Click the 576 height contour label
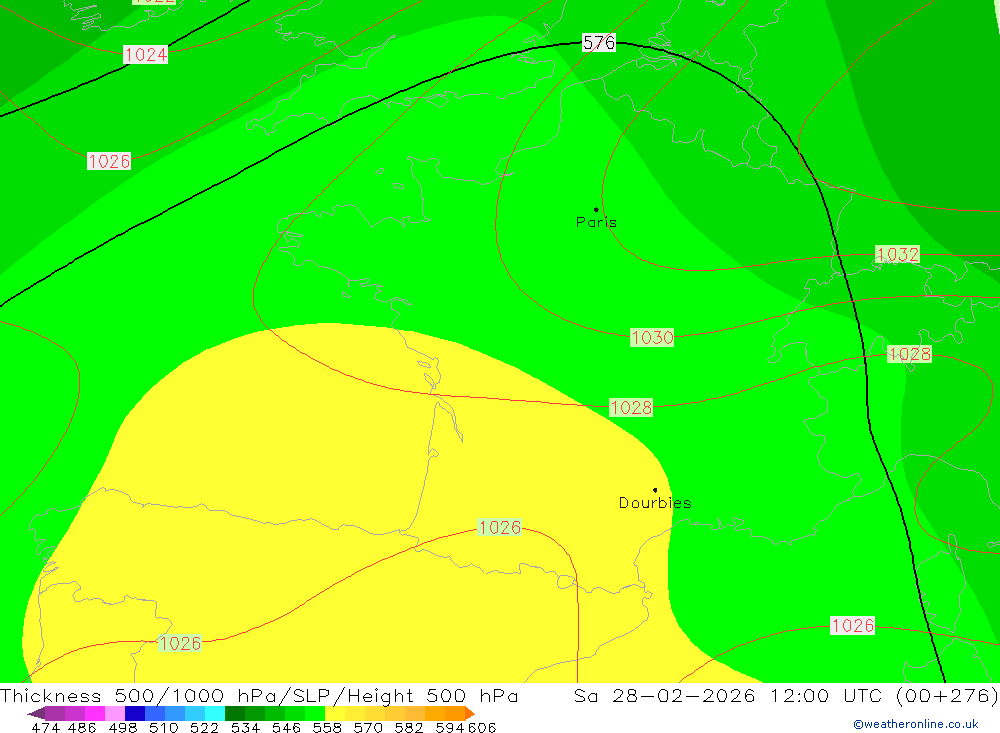Image resolution: width=1000 pixels, height=733 pixels. (x=599, y=43)
